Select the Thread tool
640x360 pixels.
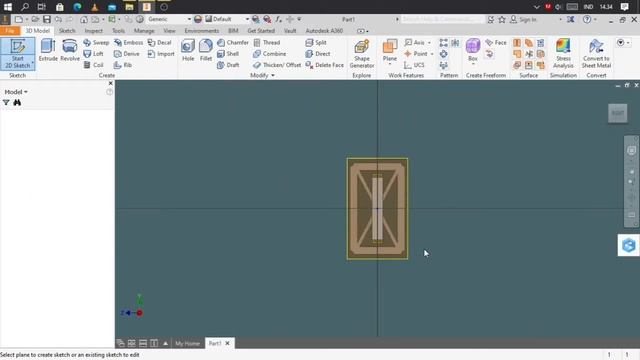coord(267,42)
